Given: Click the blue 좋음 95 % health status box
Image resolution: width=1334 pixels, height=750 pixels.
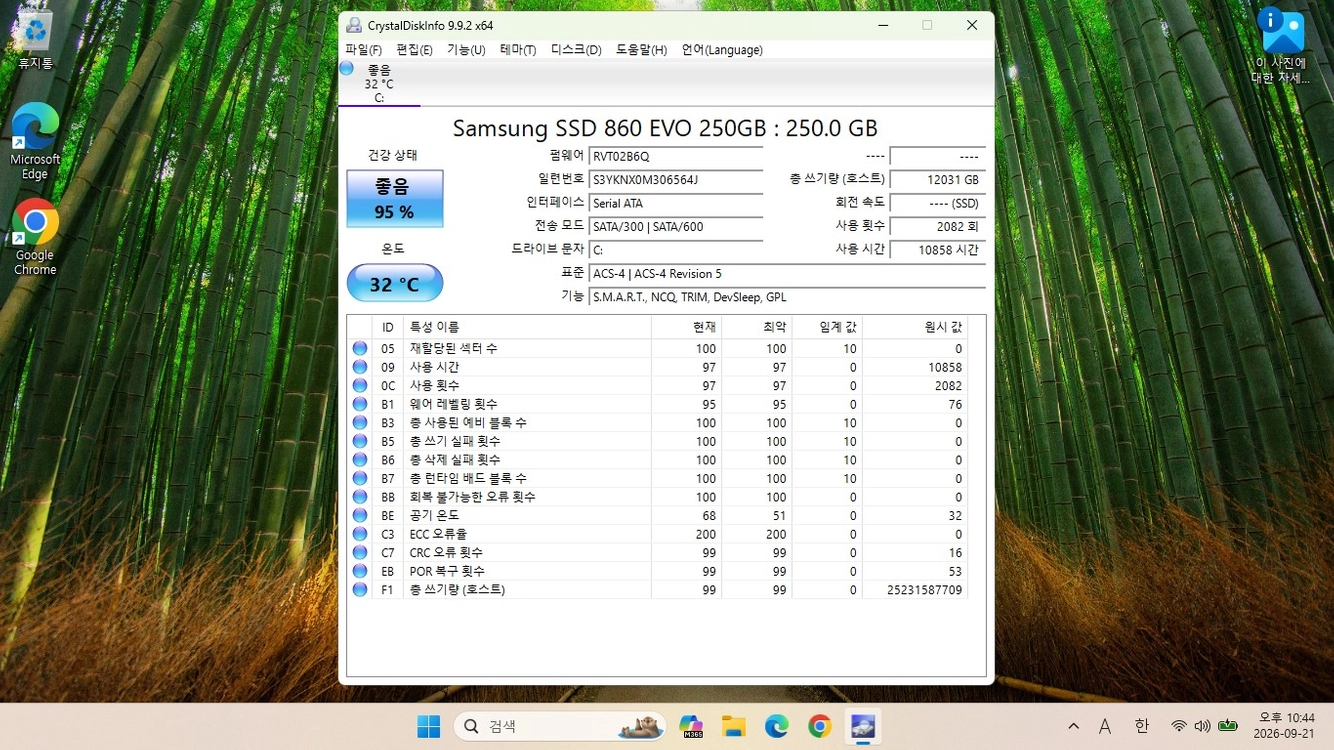Looking at the screenshot, I should [x=395, y=198].
